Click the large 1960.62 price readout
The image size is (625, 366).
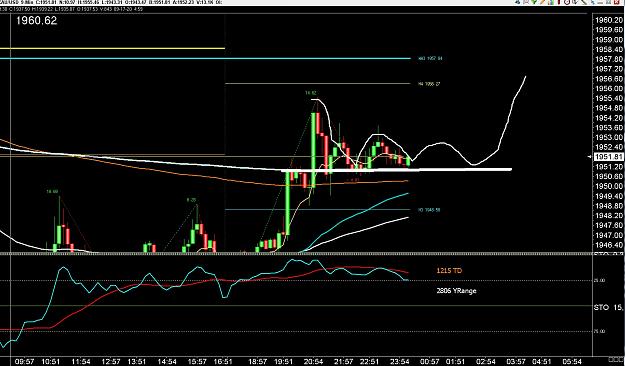click(36, 21)
